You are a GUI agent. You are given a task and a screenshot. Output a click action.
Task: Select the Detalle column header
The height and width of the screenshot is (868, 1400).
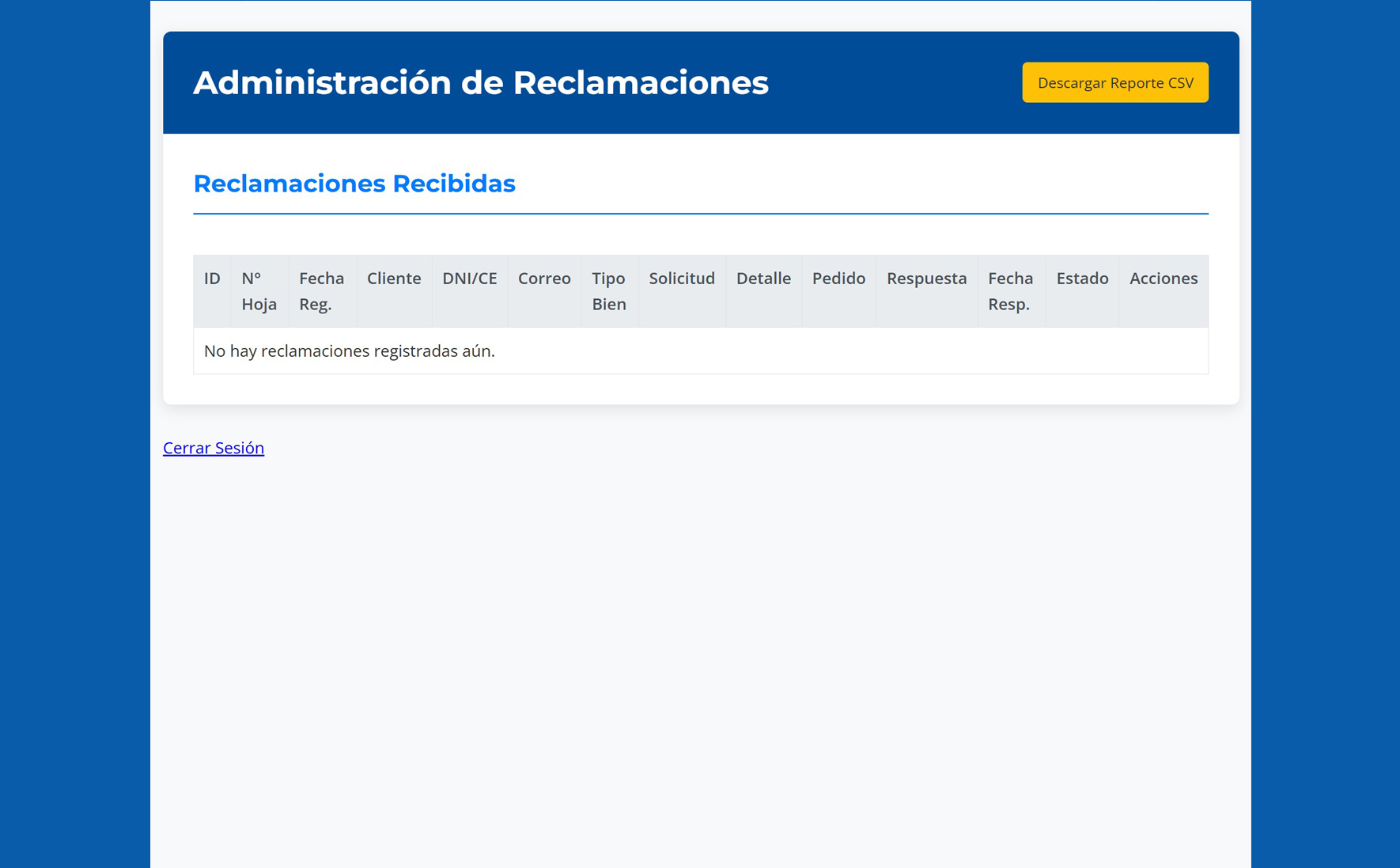click(x=763, y=279)
